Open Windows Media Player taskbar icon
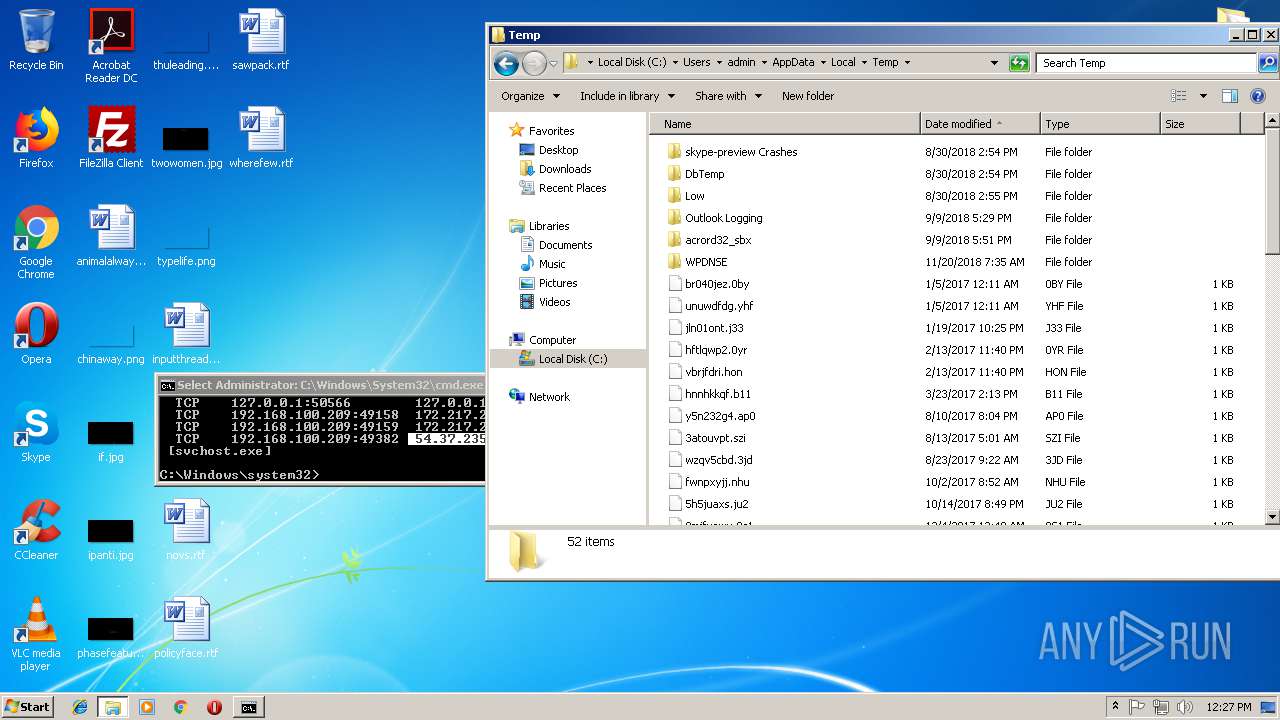 [147, 707]
